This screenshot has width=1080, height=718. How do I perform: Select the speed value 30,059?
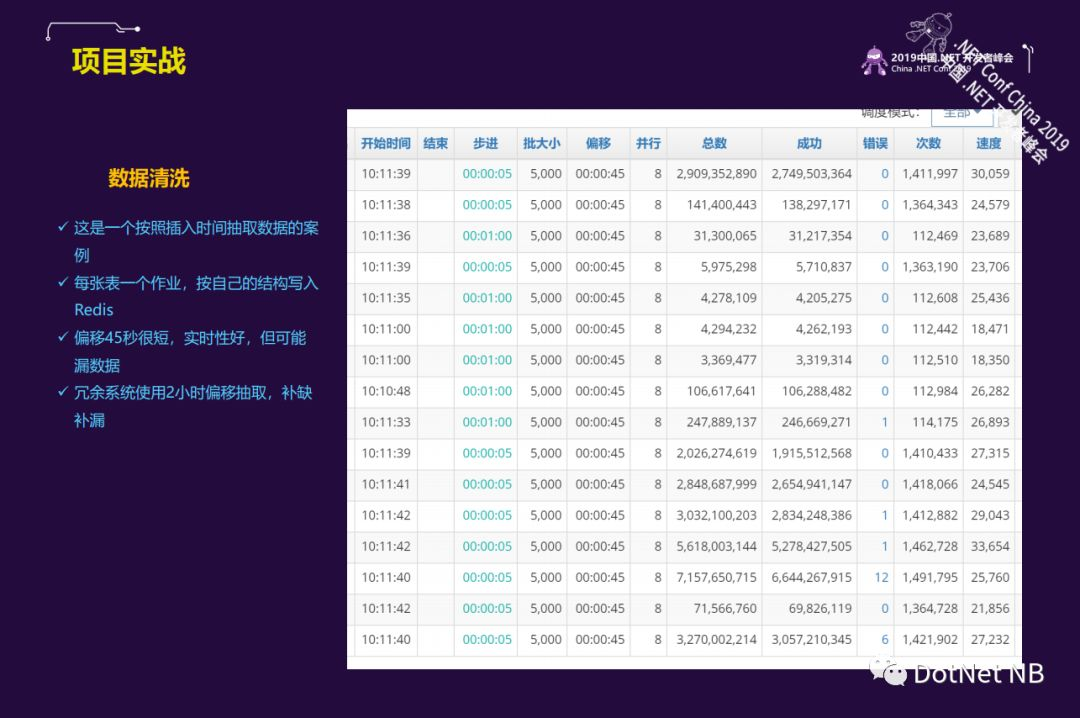(990, 174)
